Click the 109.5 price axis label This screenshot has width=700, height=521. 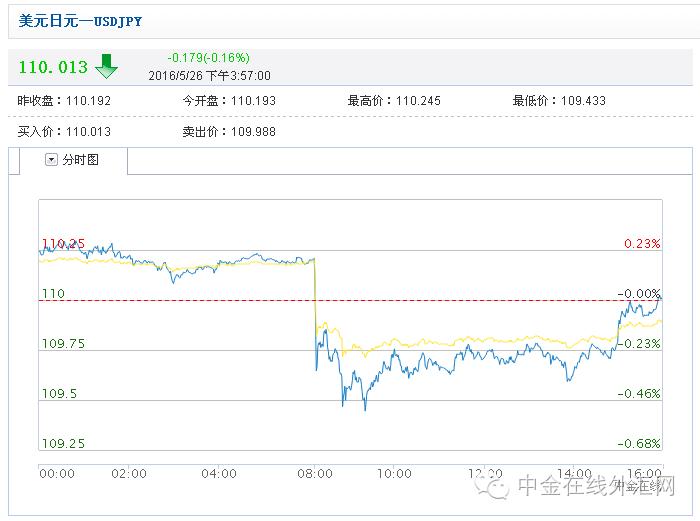pyautogui.click(x=59, y=394)
